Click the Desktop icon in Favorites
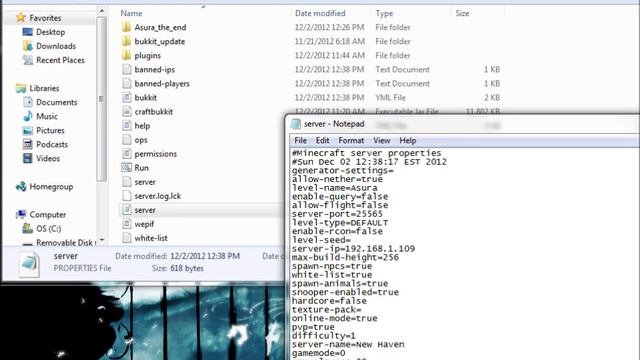 point(27,32)
